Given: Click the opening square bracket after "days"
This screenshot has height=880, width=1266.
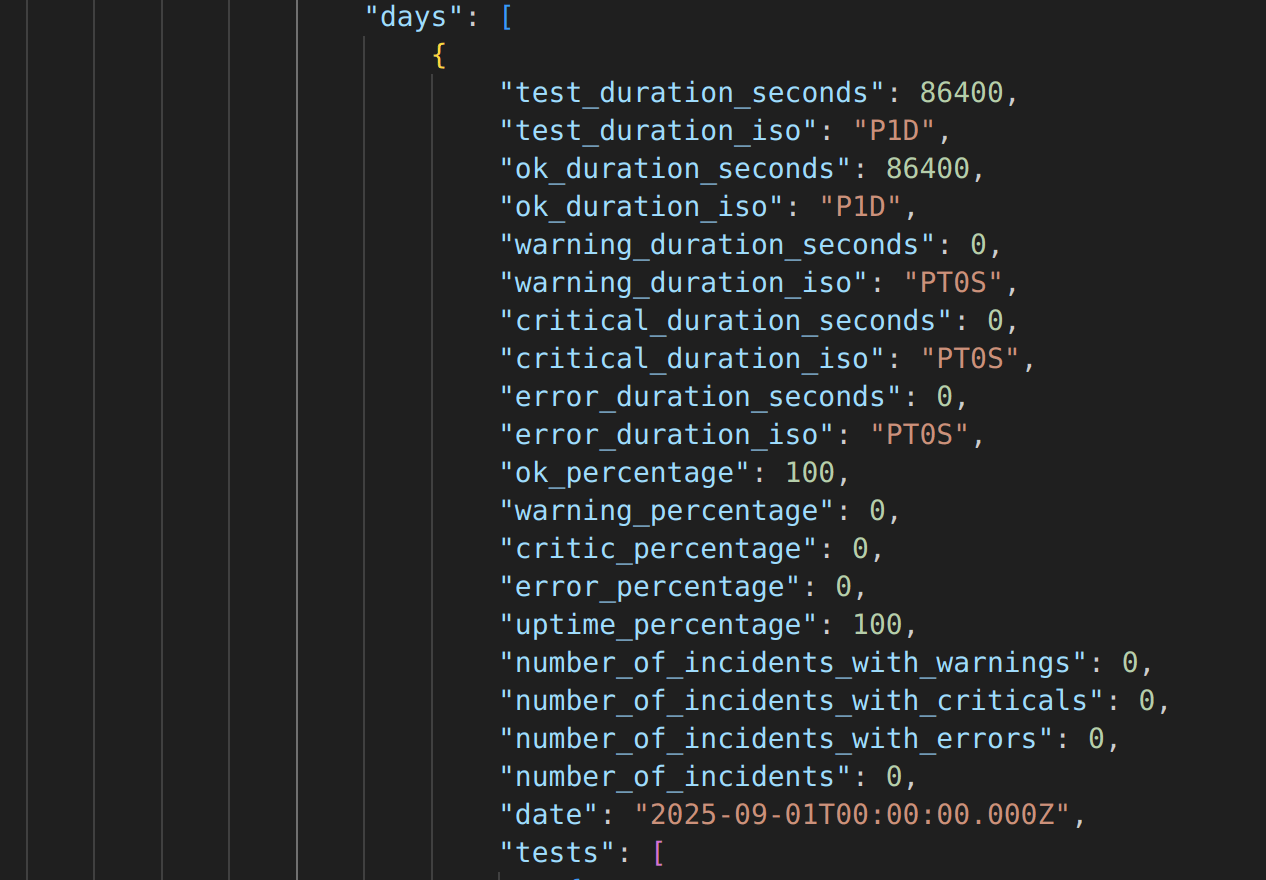Looking at the screenshot, I should coord(506,17).
